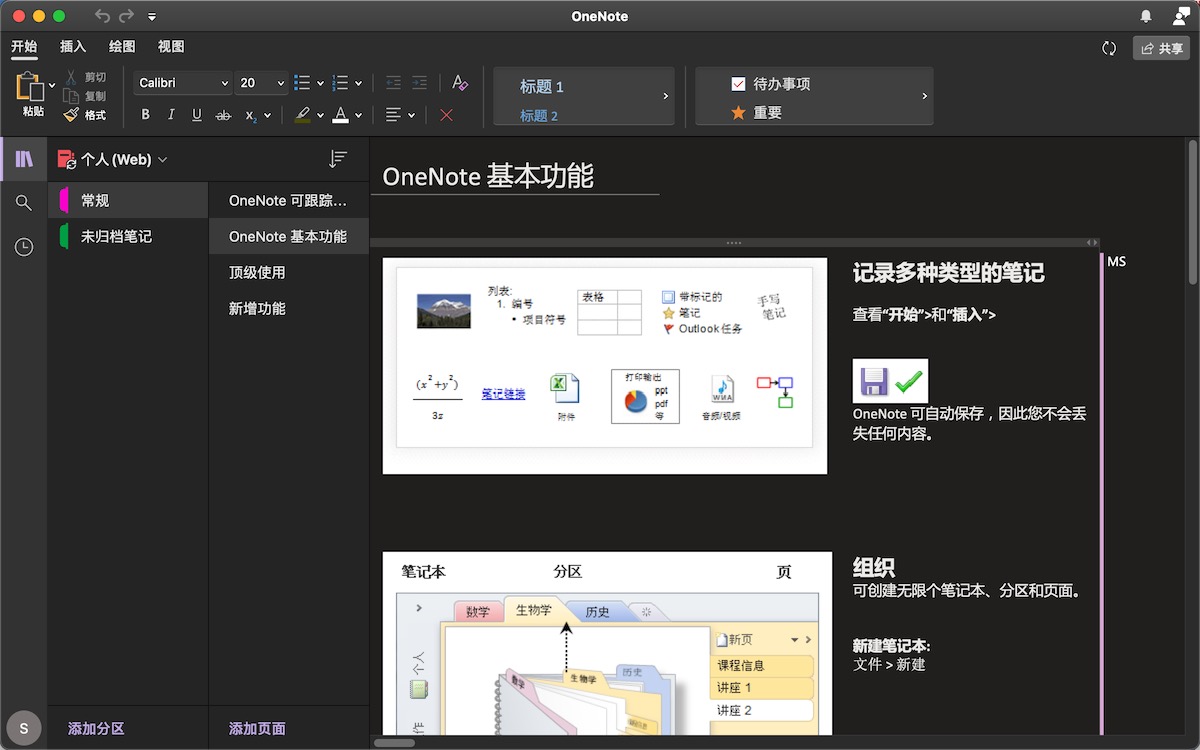Expand the bullet list style arrow

pyautogui.click(x=320, y=84)
